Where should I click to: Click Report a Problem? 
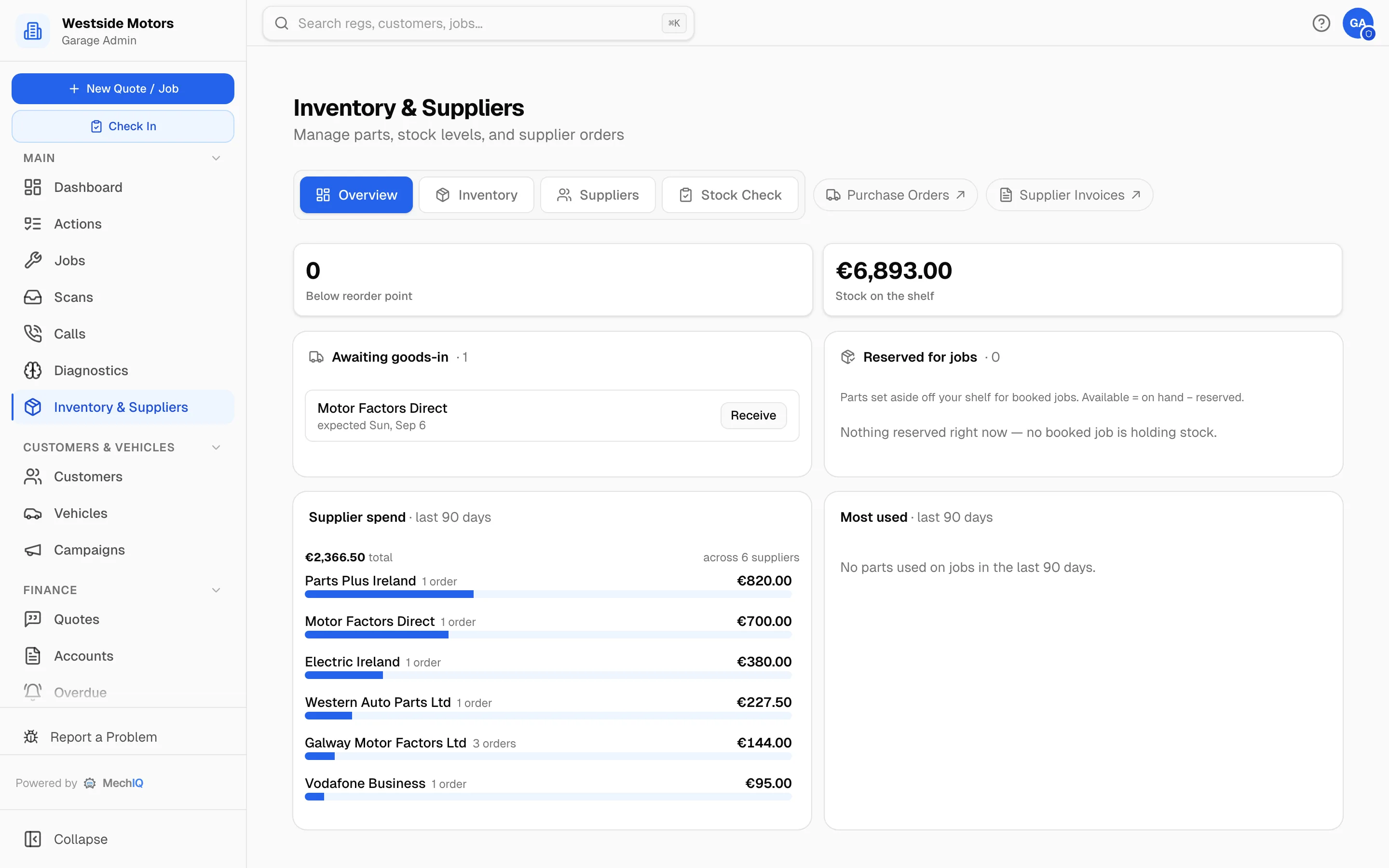point(123,736)
